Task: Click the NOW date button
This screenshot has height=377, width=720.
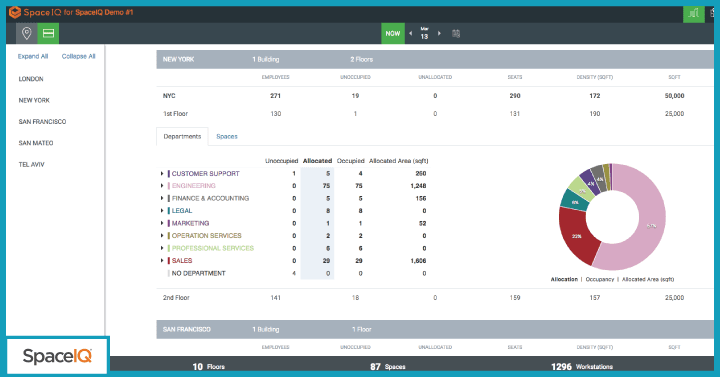Action: click(x=393, y=34)
